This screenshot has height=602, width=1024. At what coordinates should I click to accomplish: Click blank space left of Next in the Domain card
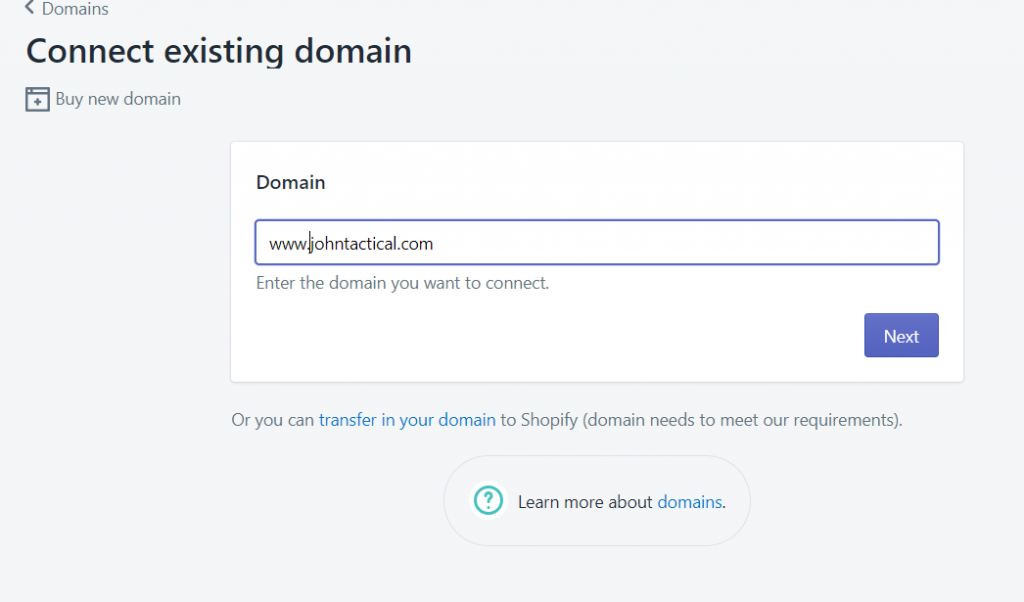555,335
